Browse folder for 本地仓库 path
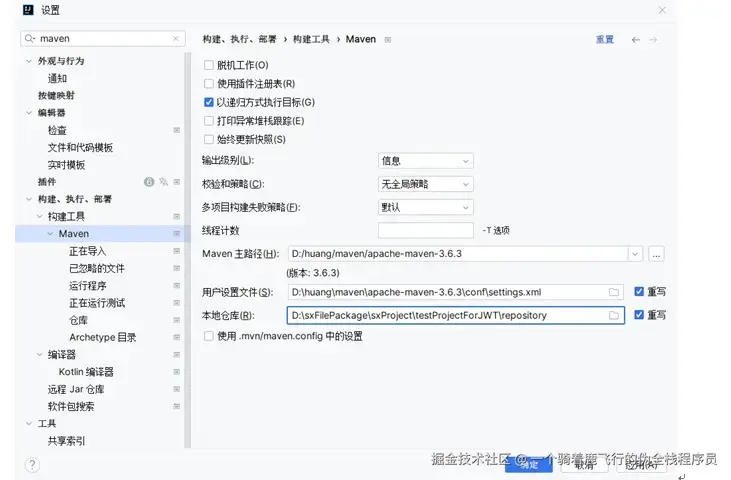This screenshot has width=731, height=480. (614, 315)
